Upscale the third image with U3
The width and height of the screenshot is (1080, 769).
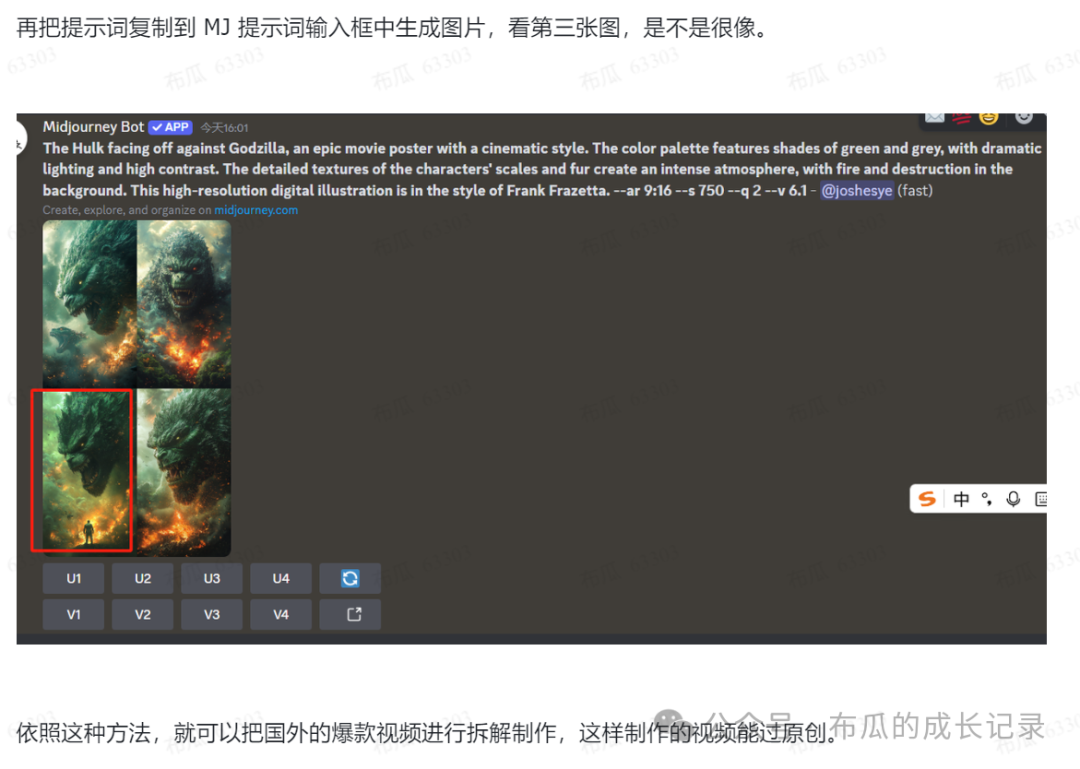(211, 578)
